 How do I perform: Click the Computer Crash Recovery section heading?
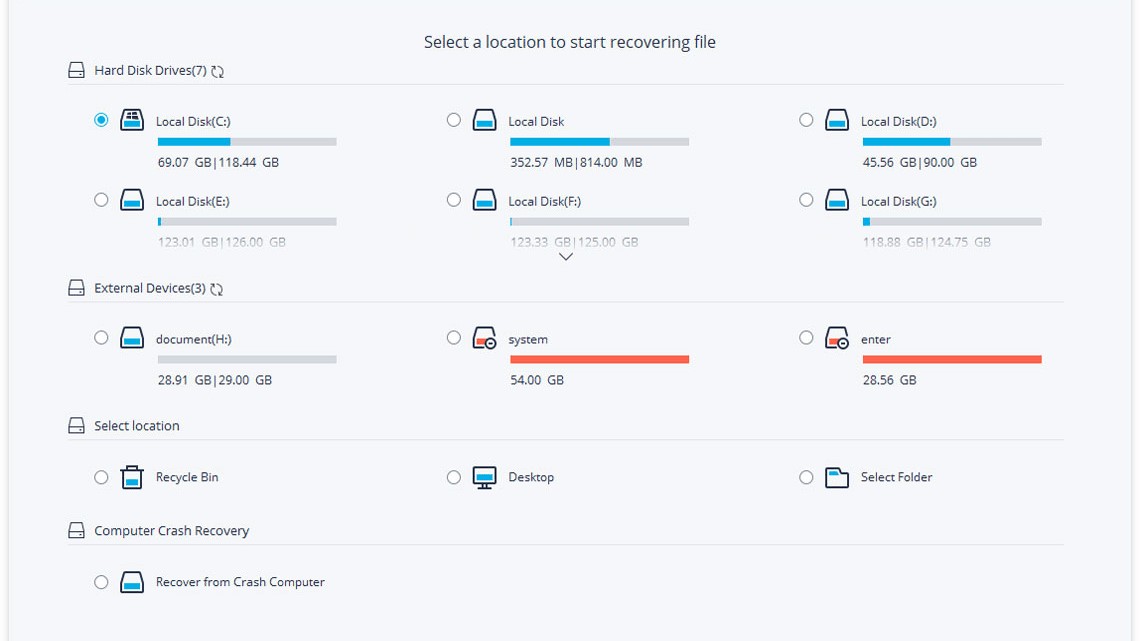point(171,531)
